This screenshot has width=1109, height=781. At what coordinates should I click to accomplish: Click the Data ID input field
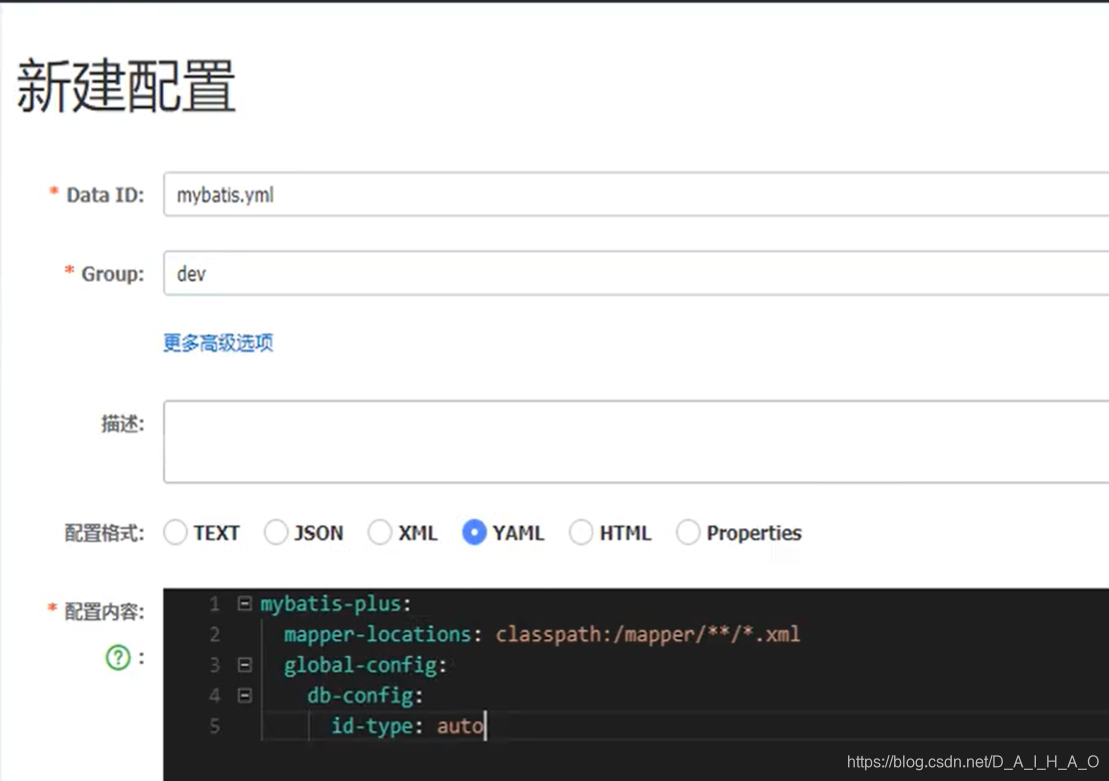pyautogui.click(x=636, y=194)
